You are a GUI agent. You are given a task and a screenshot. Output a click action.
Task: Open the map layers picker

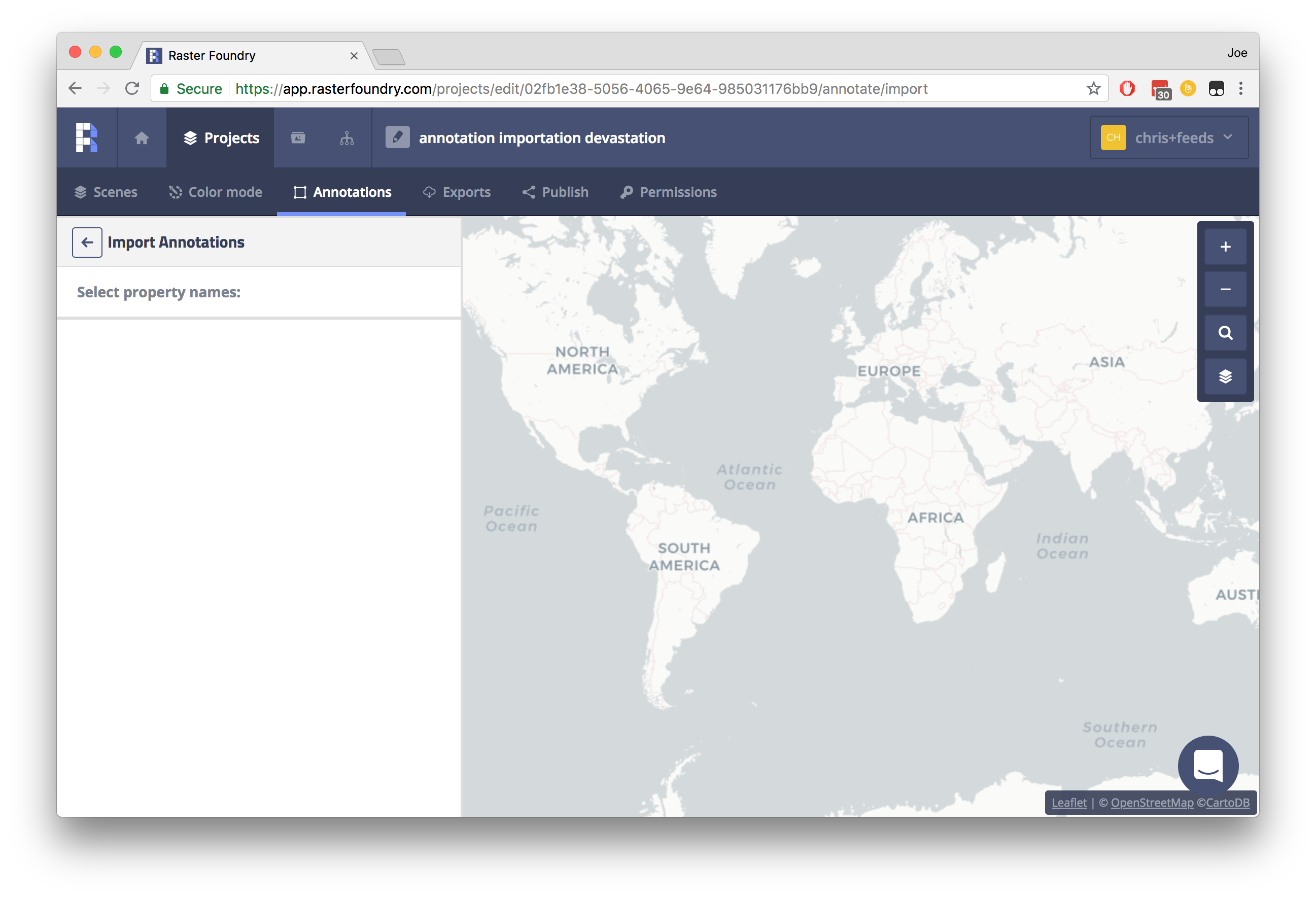[1225, 376]
